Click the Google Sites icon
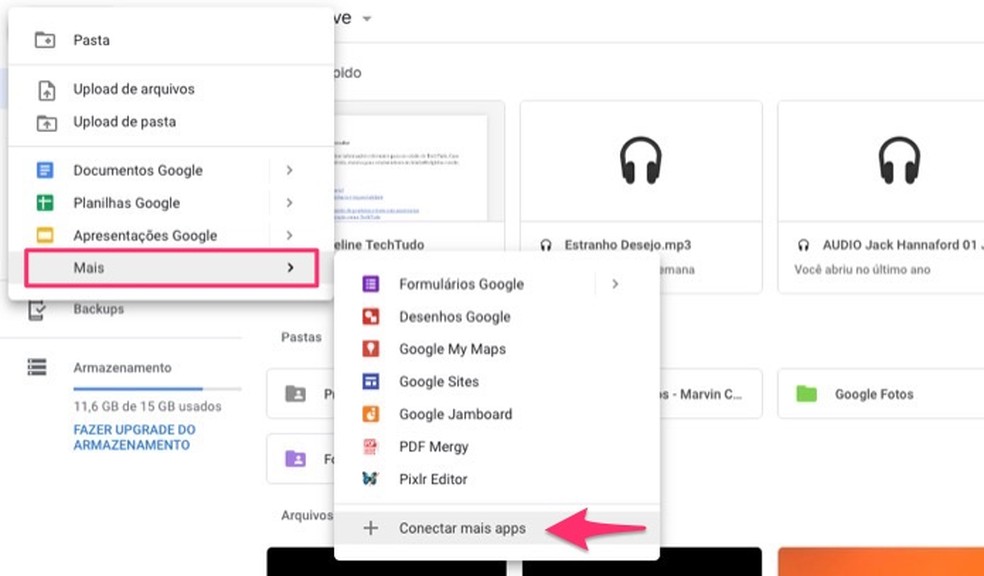 click(x=370, y=381)
